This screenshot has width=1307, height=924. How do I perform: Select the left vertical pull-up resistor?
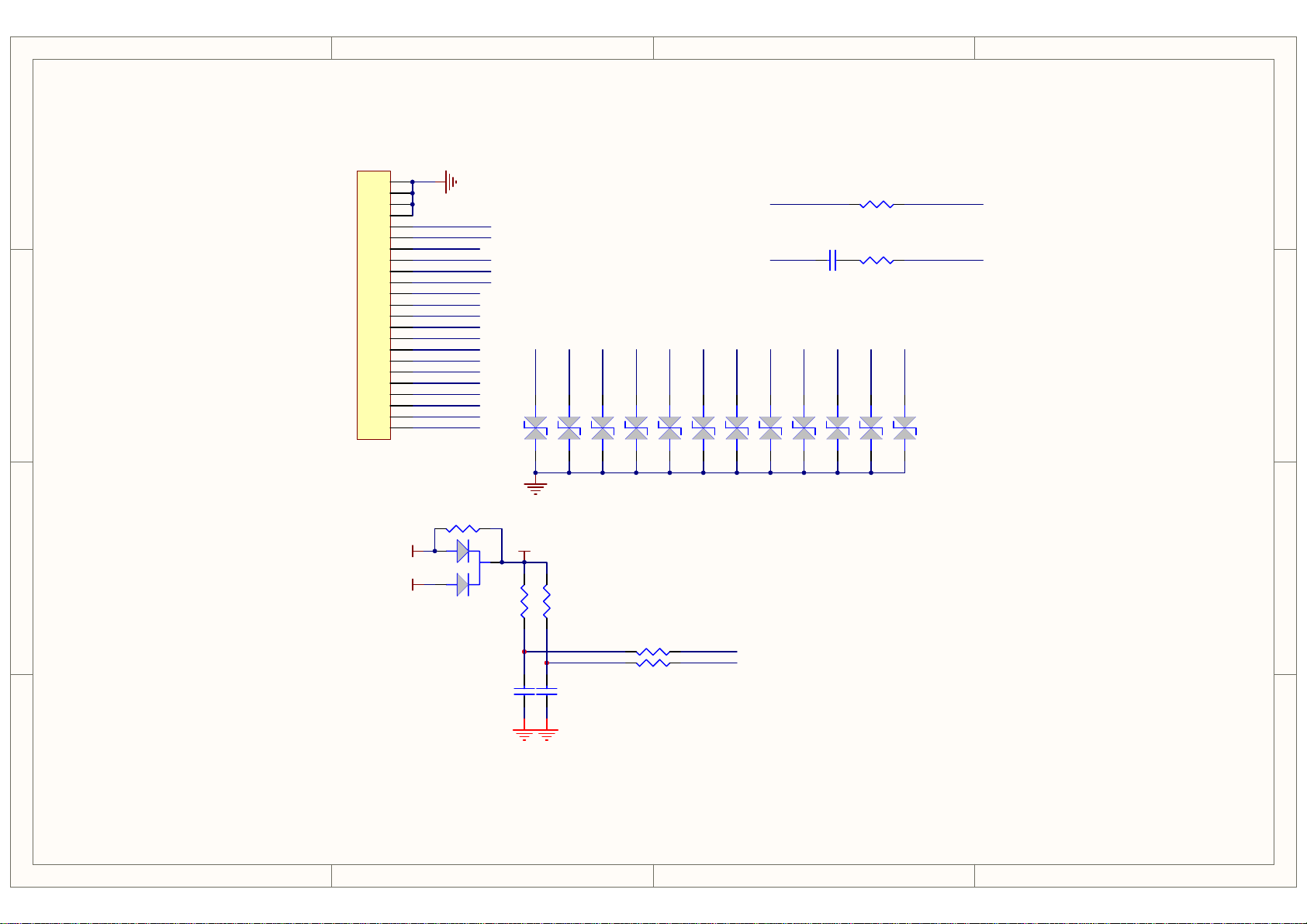(524, 602)
